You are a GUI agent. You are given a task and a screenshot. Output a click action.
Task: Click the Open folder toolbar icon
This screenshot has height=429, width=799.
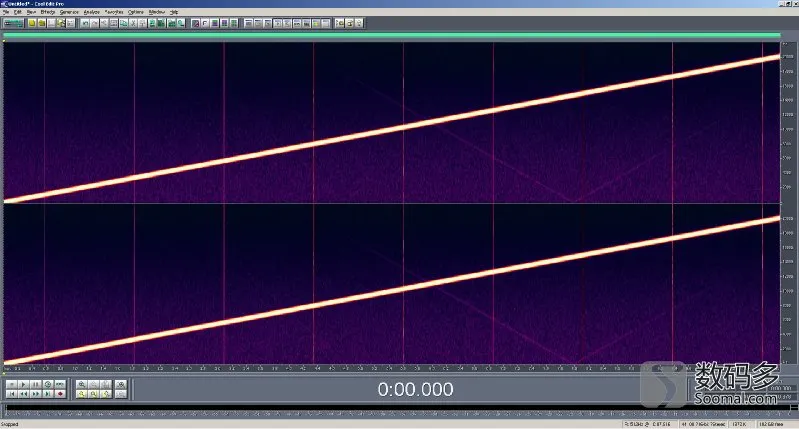[41, 23]
